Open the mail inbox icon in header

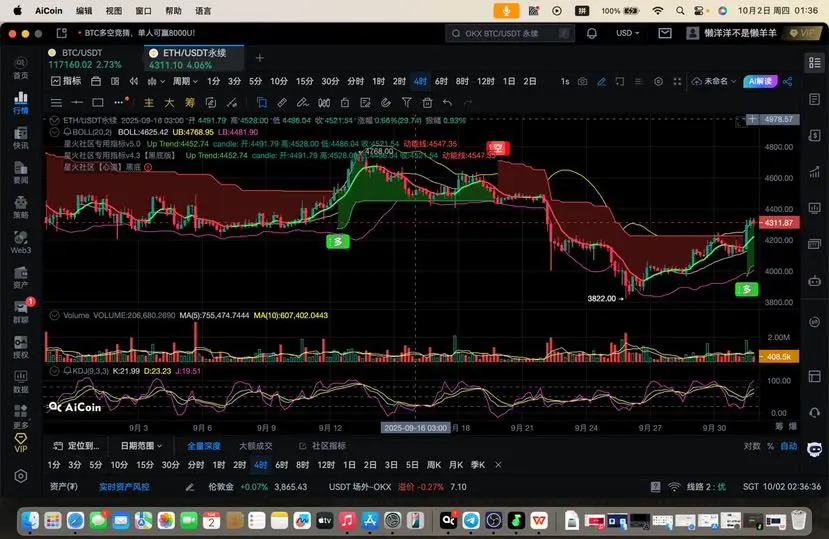click(x=665, y=33)
